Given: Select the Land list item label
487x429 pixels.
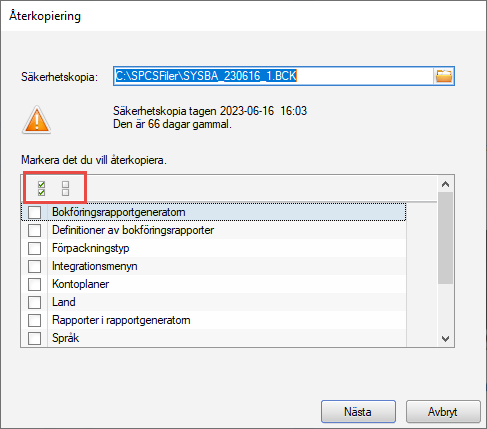Looking at the screenshot, I should [x=64, y=302].
